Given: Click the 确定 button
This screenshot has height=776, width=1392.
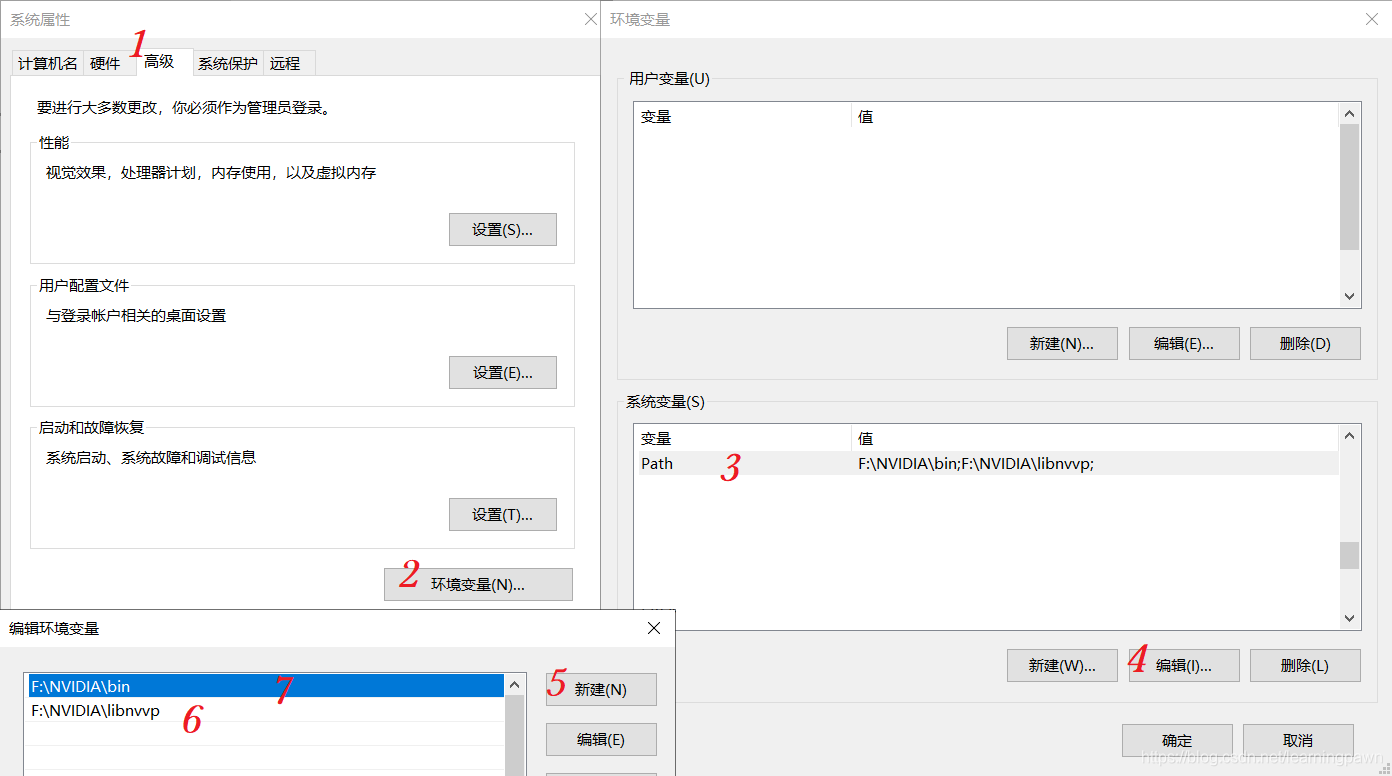Looking at the screenshot, I should 1177,740.
